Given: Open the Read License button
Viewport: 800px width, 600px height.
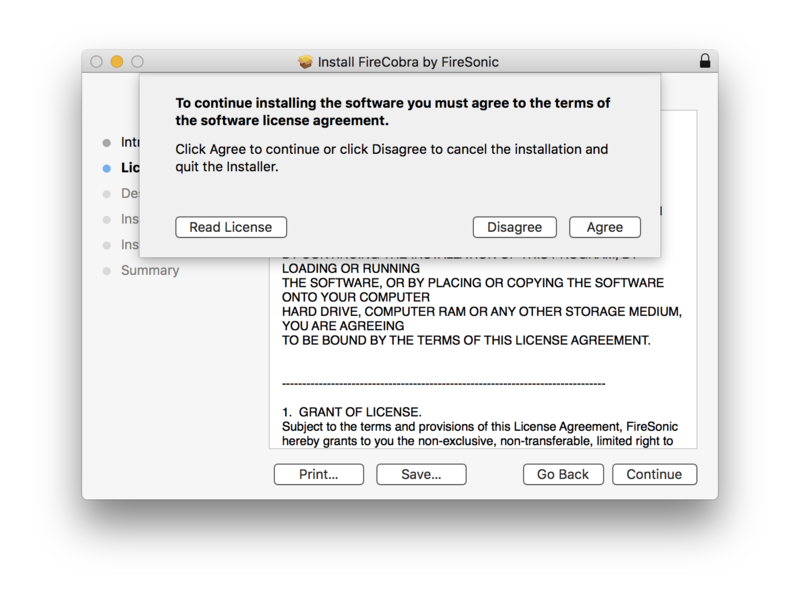Looking at the screenshot, I should coord(231,227).
